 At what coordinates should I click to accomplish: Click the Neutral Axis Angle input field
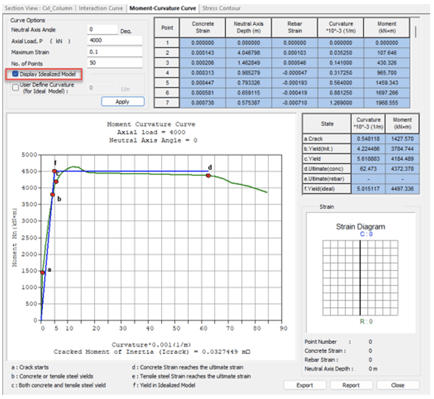coord(103,30)
